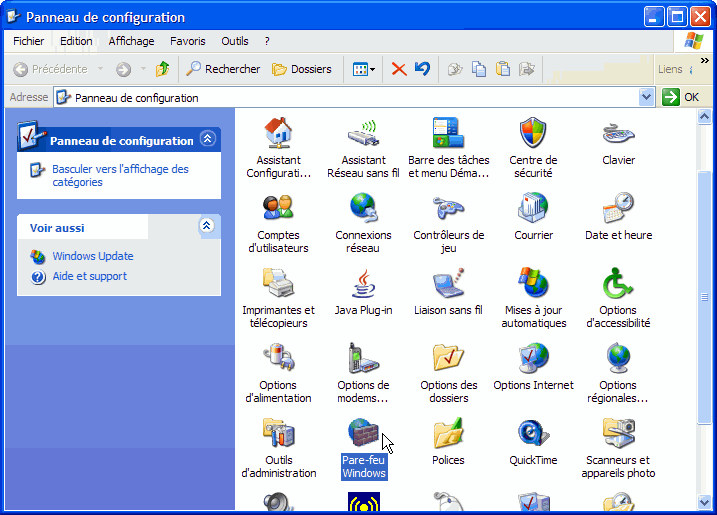Screen dimensions: 717x515
Task: Open Imprimantes et télécopieurs
Action: click(278, 298)
